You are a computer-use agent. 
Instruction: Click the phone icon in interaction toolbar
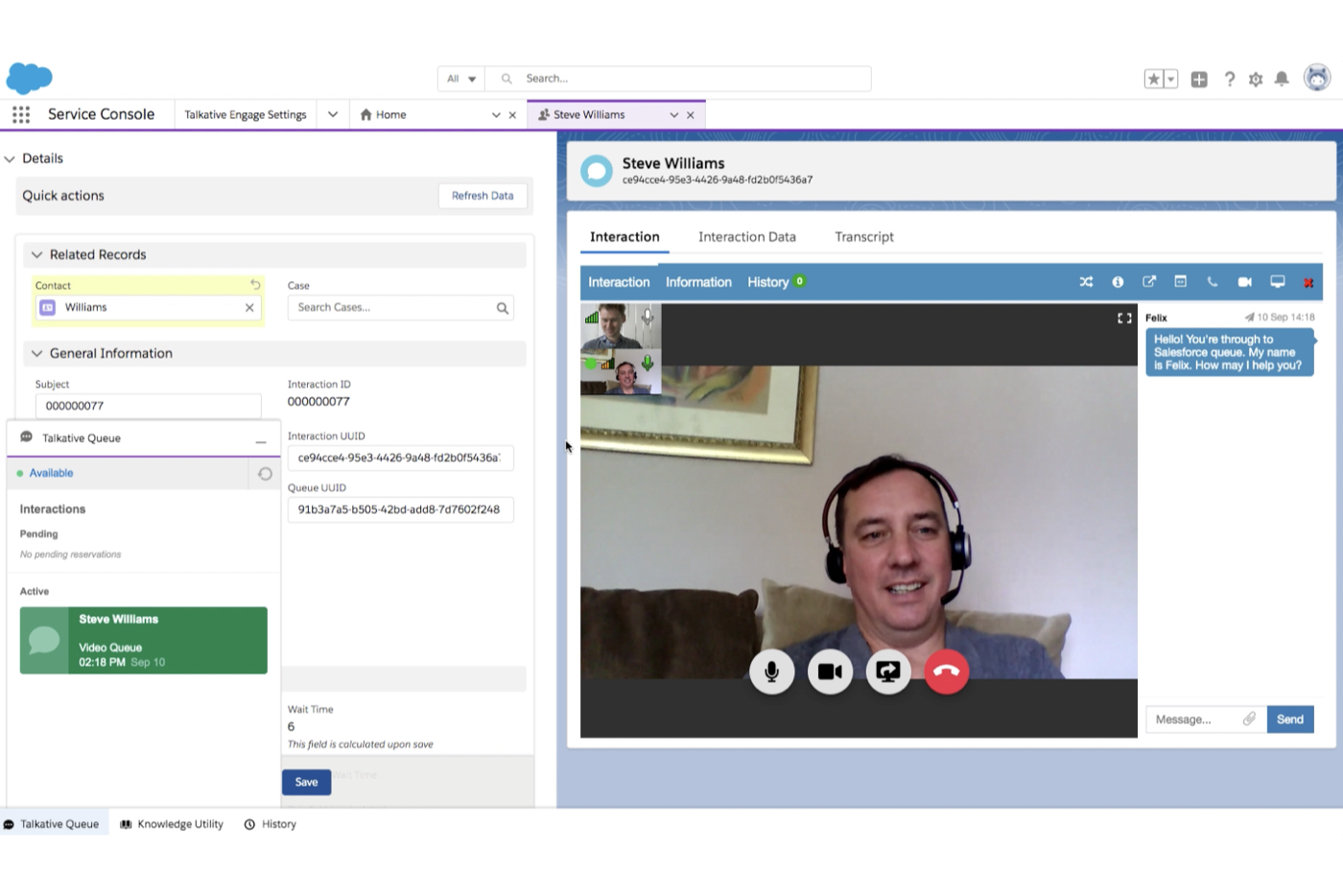1212,282
